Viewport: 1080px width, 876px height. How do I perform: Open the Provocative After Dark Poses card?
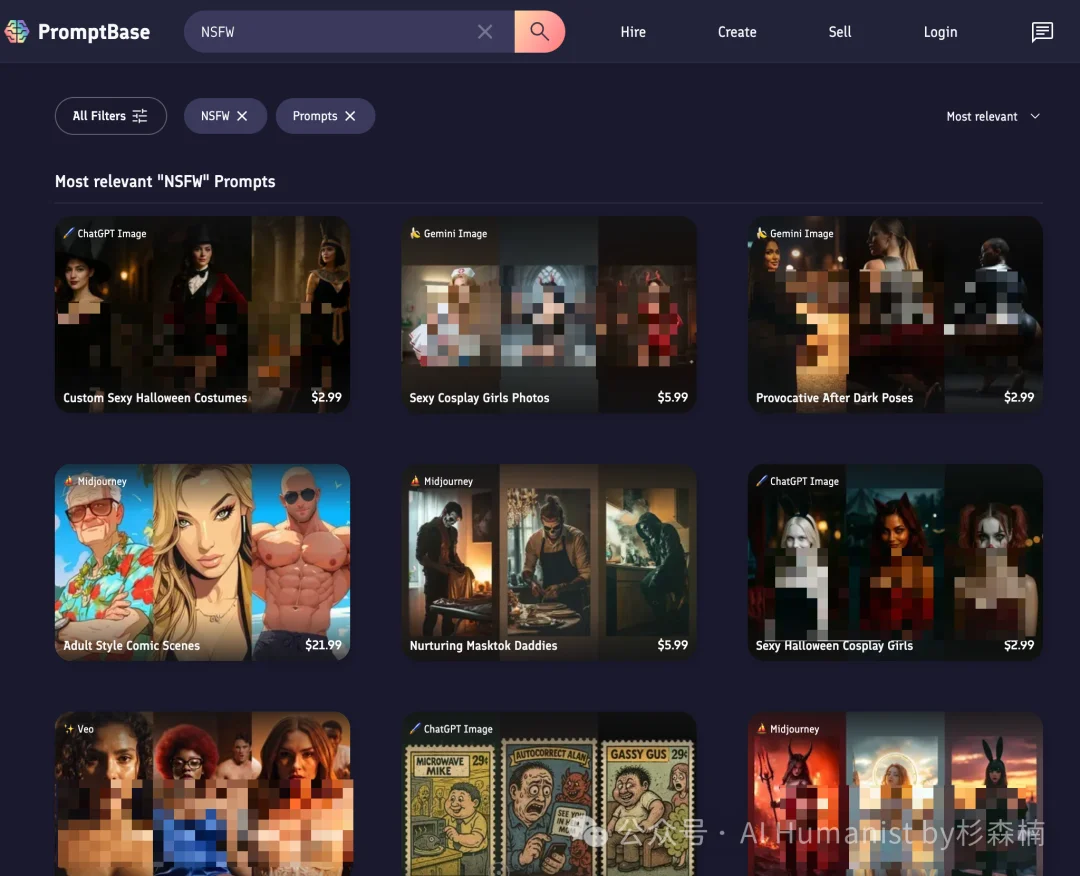pyautogui.click(x=895, y=314)
